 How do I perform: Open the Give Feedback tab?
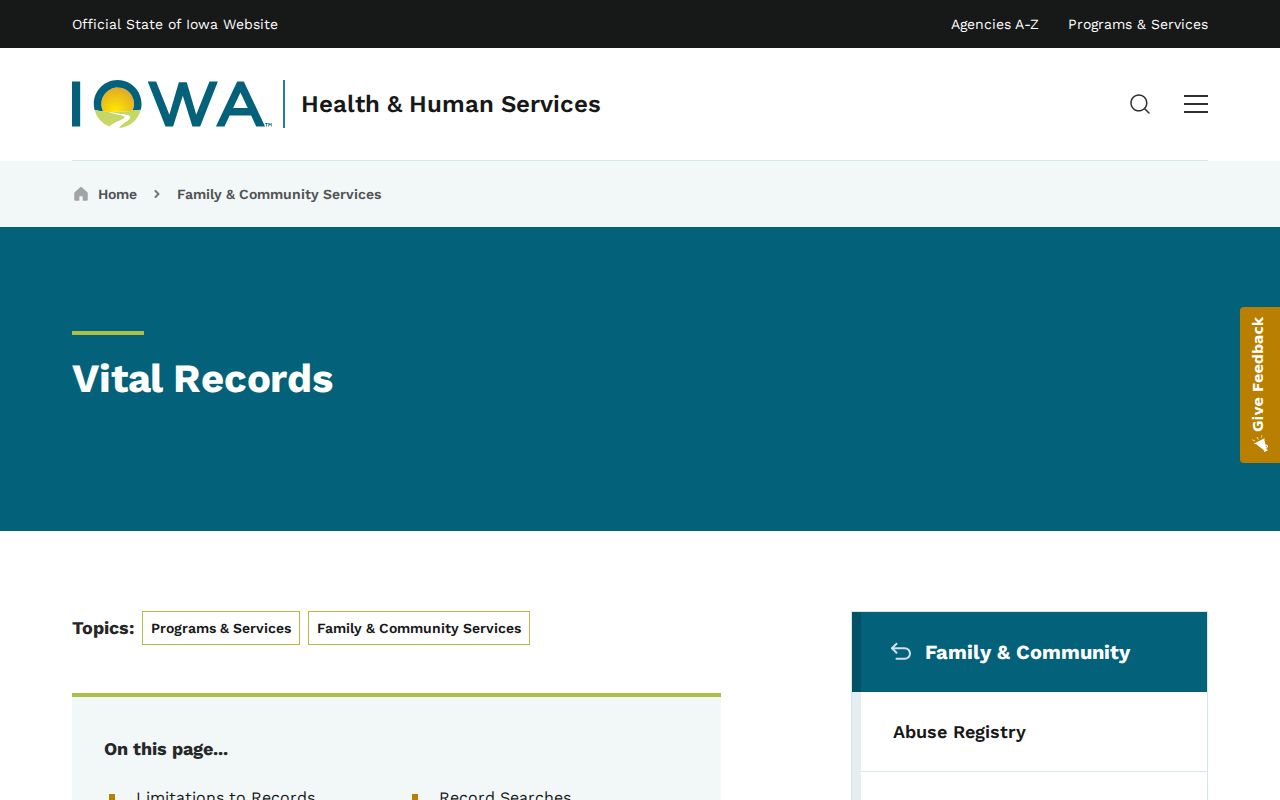[x=1260, y=385]
